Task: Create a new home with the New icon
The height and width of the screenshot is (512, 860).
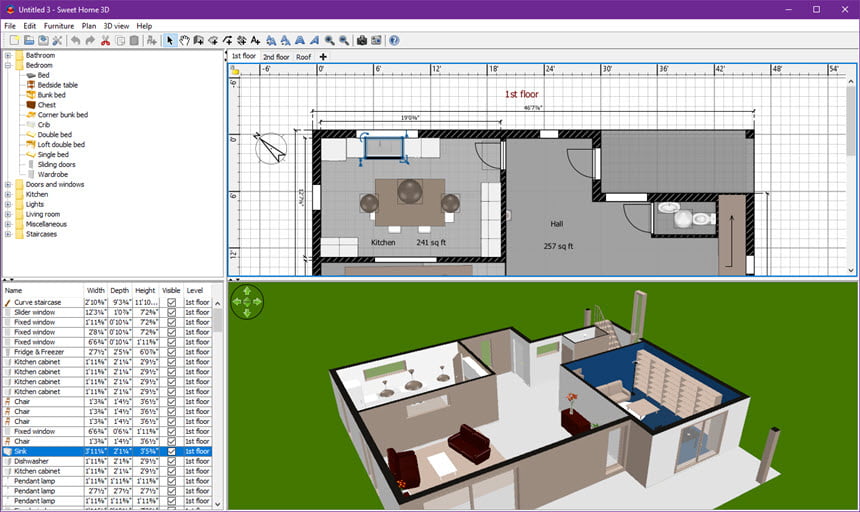Action: coord(14,40)
